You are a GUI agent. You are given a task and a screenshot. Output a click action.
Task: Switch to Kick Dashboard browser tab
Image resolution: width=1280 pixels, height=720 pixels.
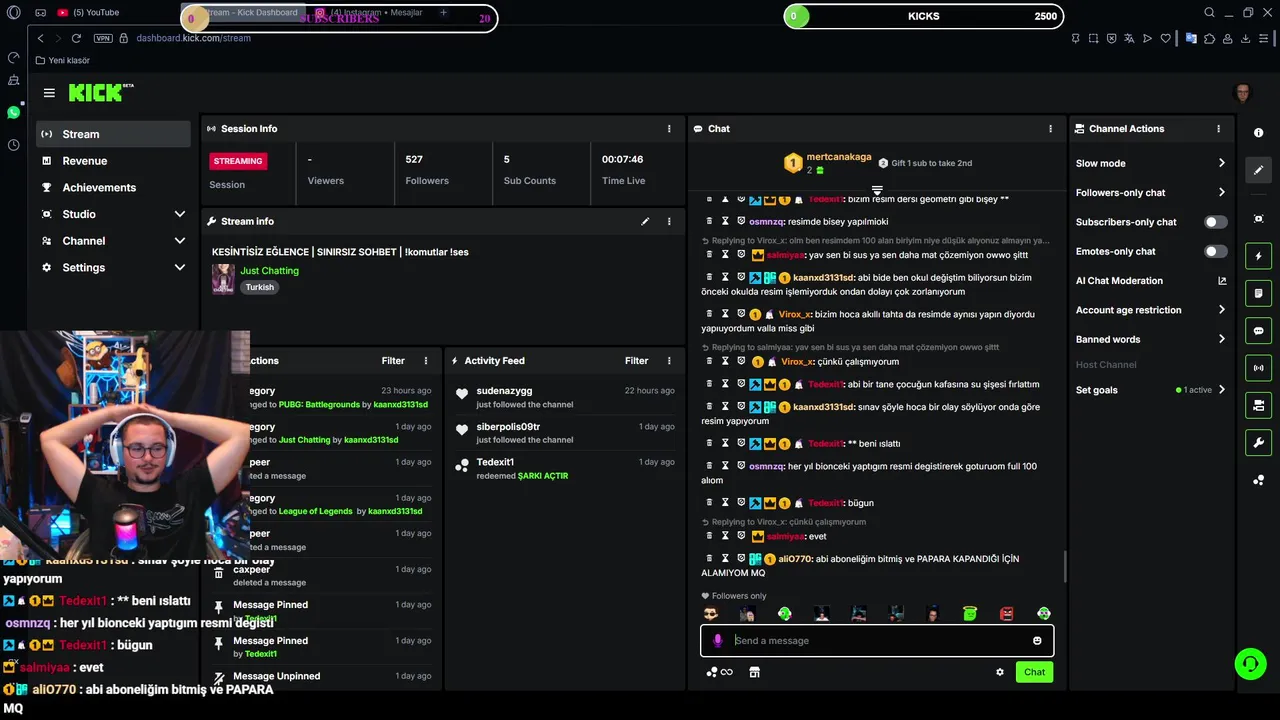pos(245,13)
